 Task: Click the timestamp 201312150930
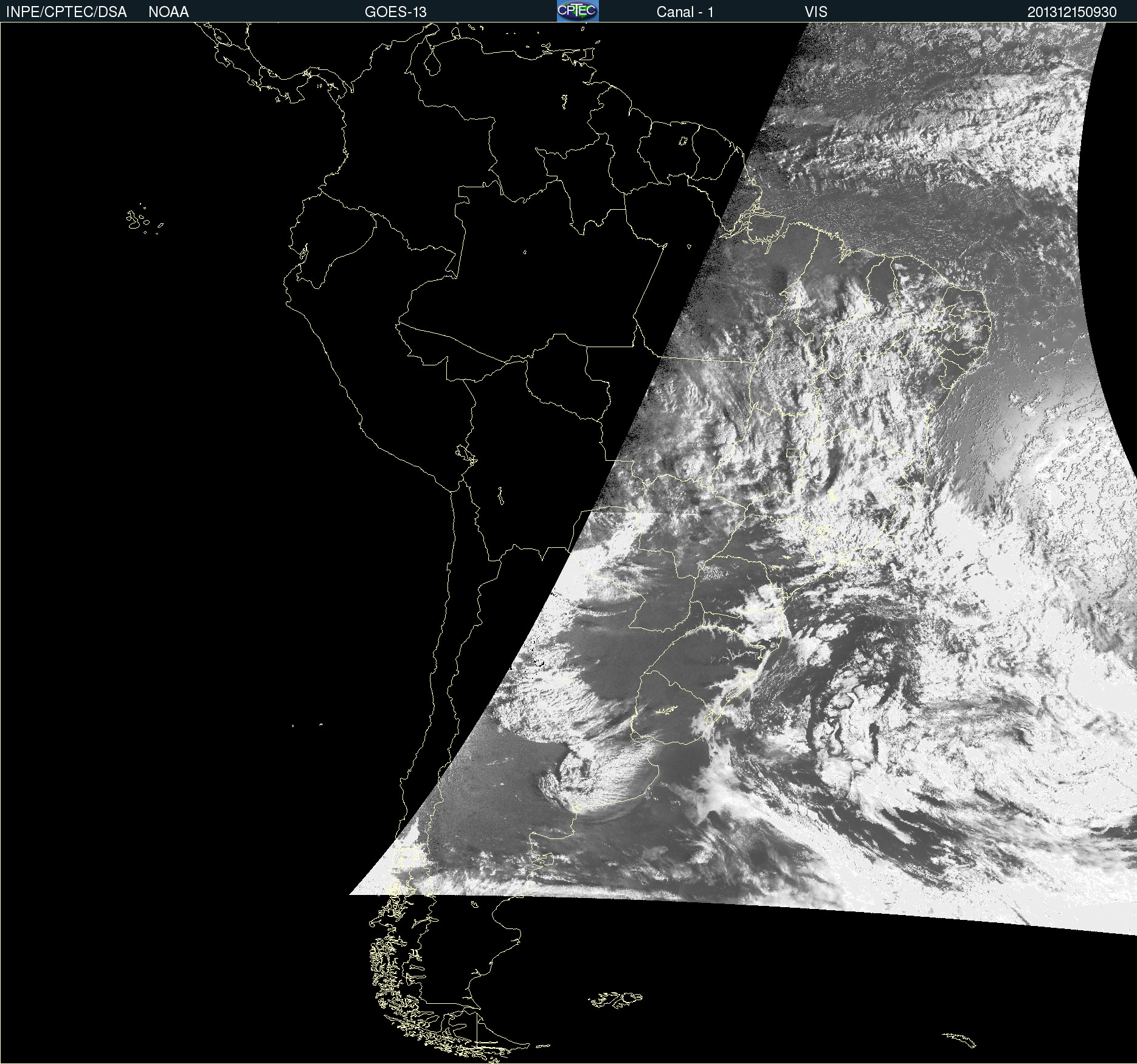coord(1072,12)
